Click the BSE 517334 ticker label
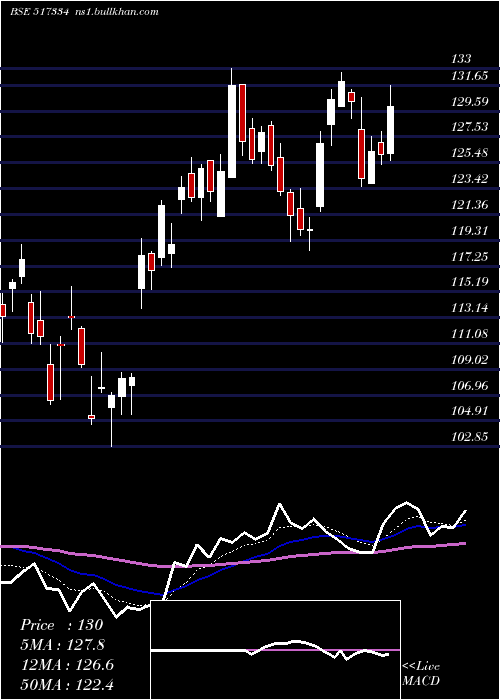Screen dimensions: 500x700 point(40,11)
